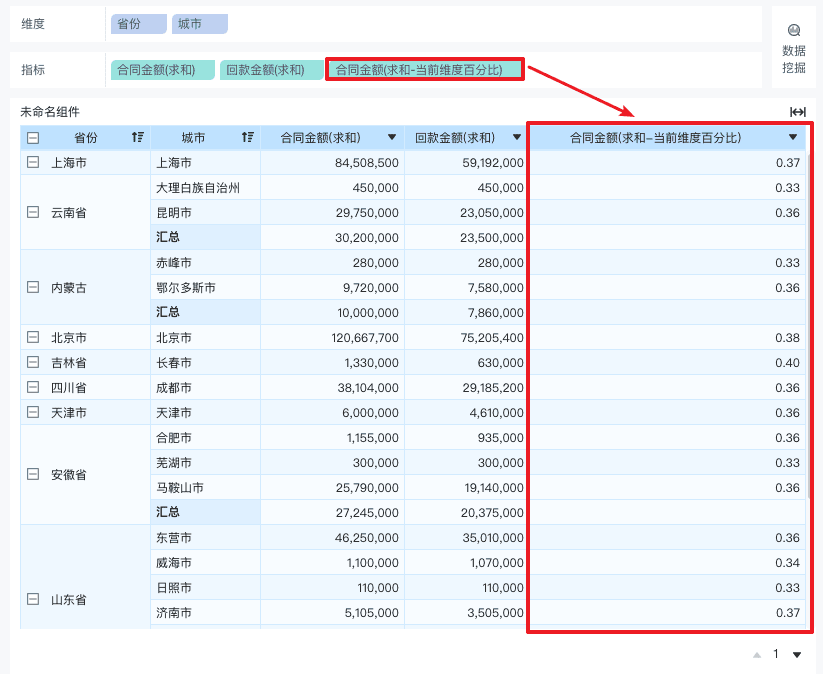Click the 未命名组件 component title
823x674 pixels.
tap(50, 112)
